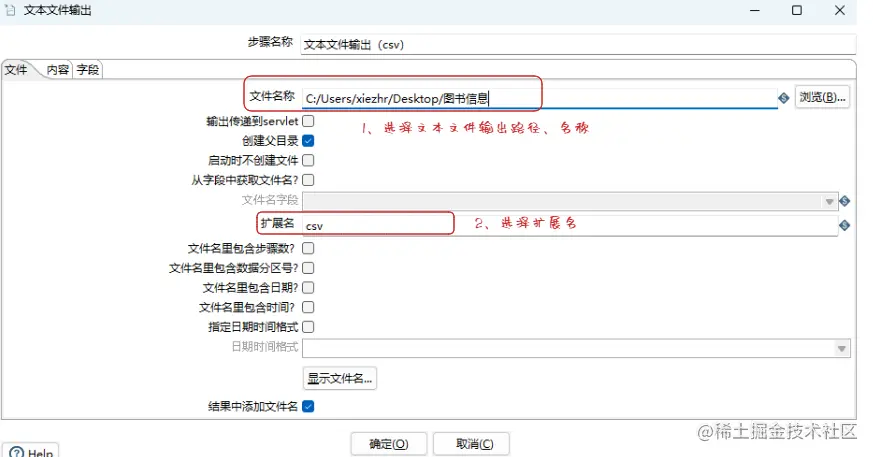Click the 显示文件名... button

point(340,379)
